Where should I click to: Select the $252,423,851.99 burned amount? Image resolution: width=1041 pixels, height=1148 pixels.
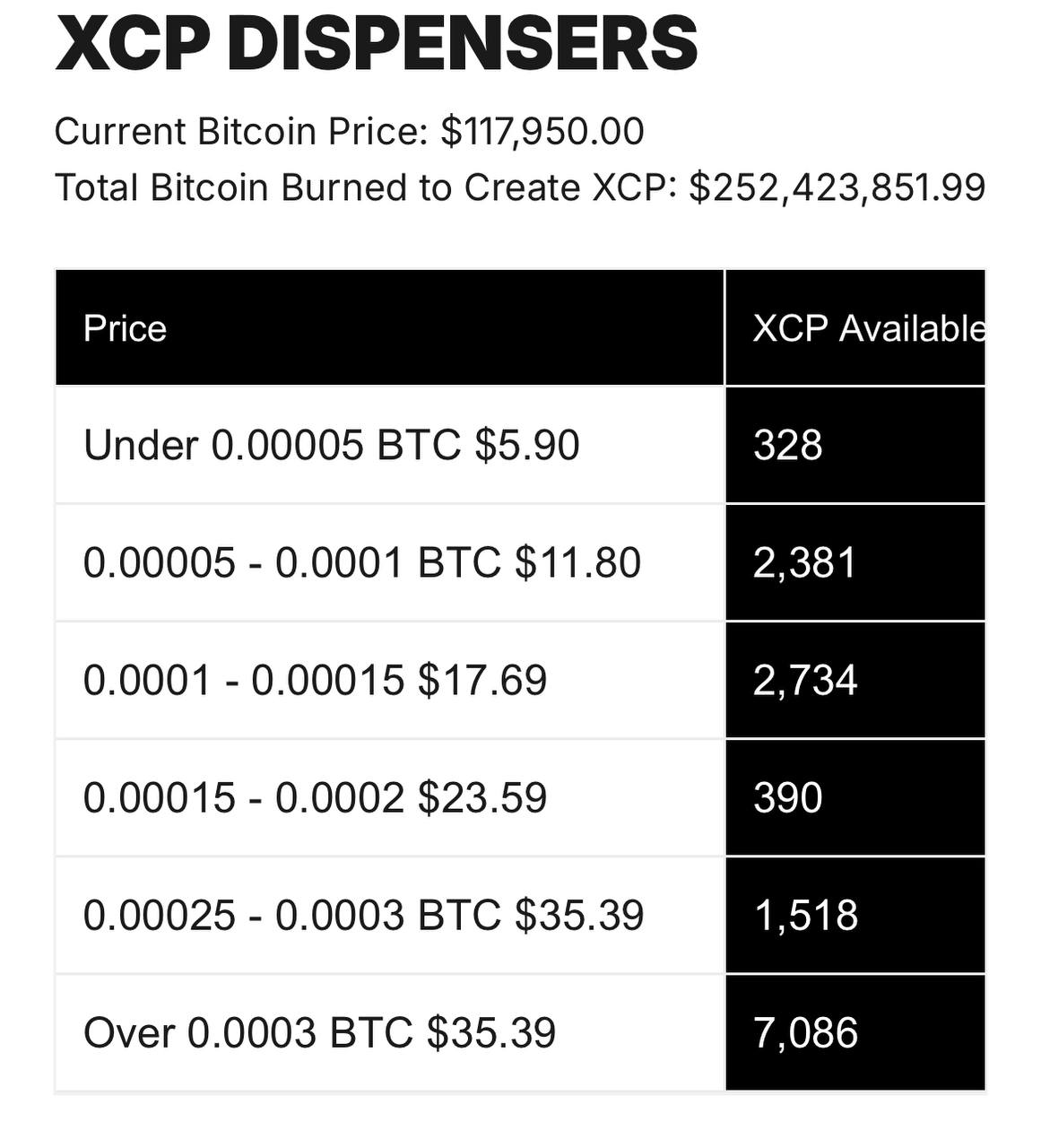[837, 188]
